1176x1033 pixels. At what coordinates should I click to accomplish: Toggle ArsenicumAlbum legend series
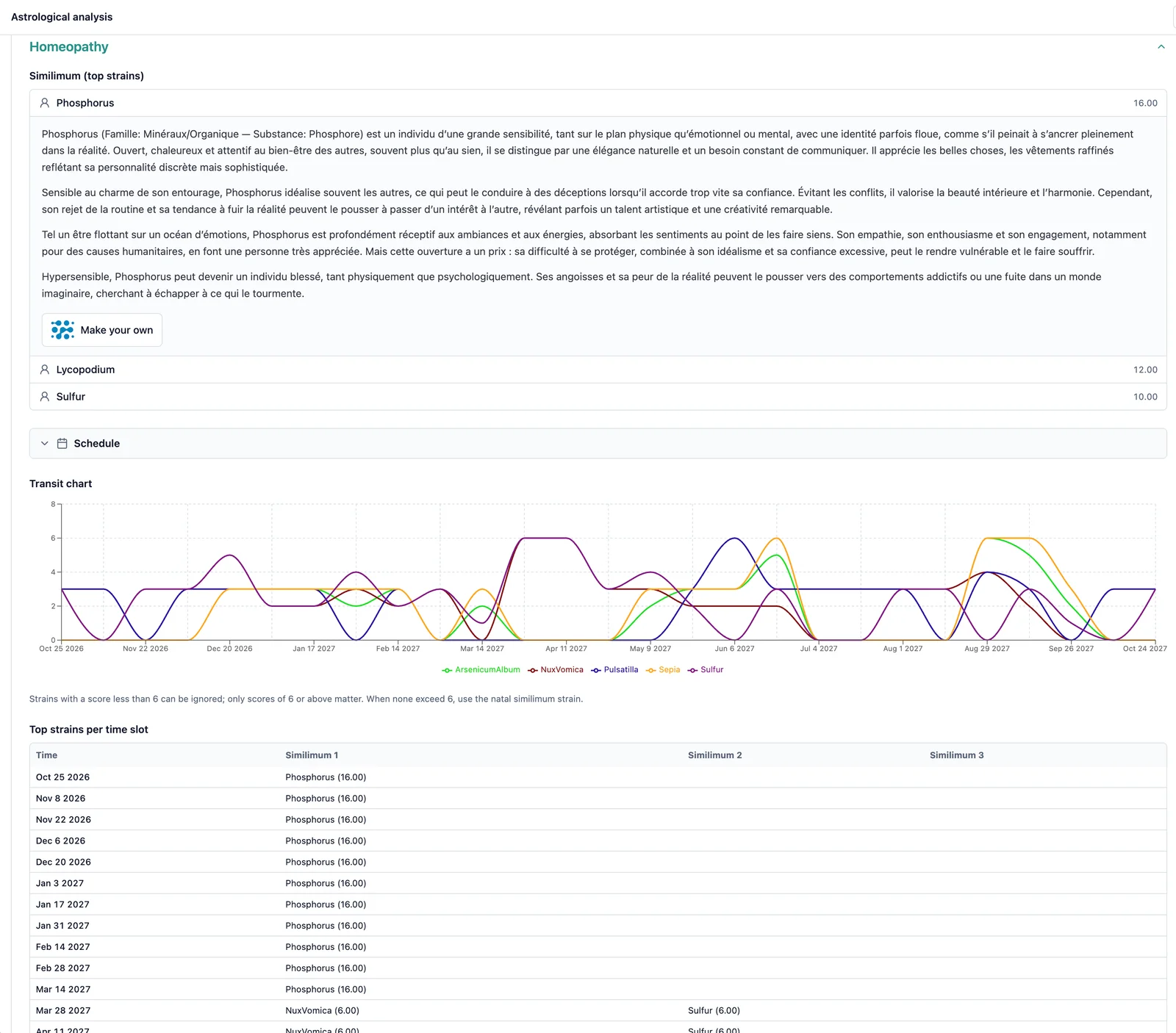tap(481, 670)
